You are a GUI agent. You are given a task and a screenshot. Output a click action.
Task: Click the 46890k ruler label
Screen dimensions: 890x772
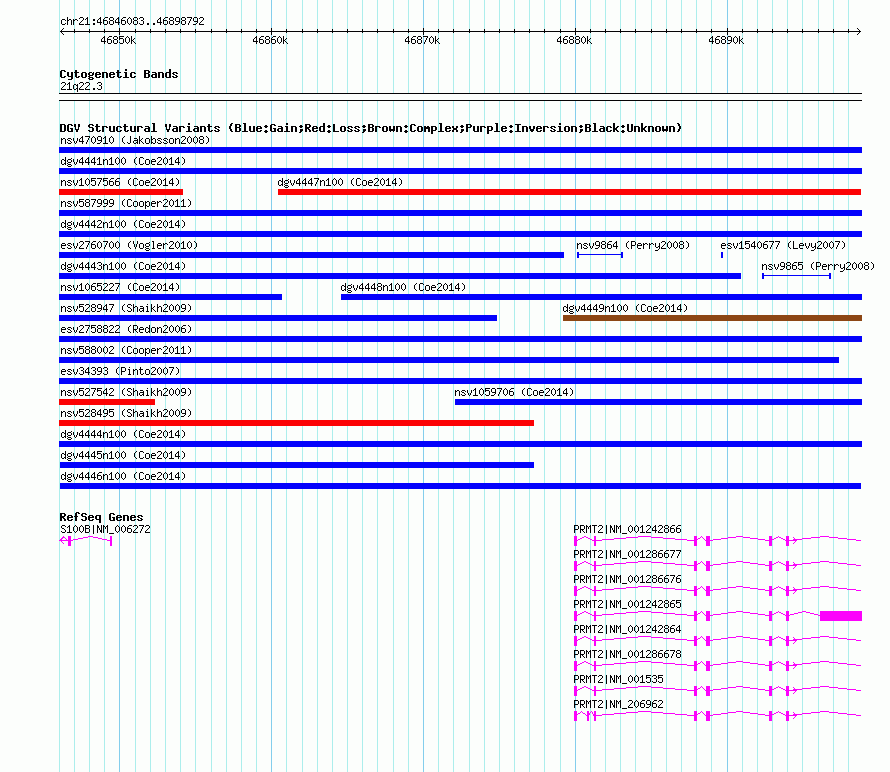(x=727, y=40)
